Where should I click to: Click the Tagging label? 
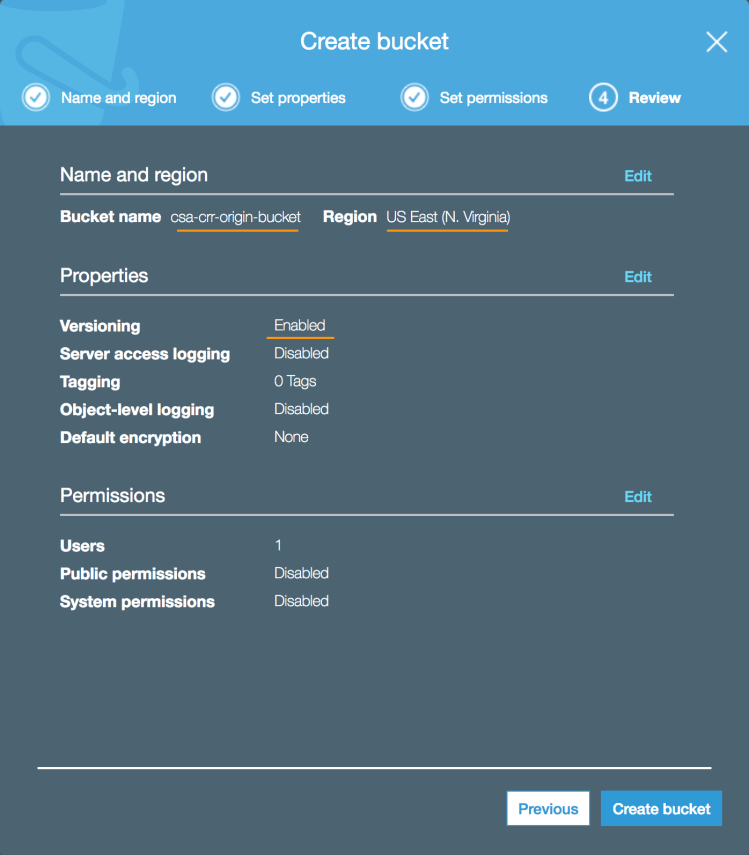(x=90, y=382)
